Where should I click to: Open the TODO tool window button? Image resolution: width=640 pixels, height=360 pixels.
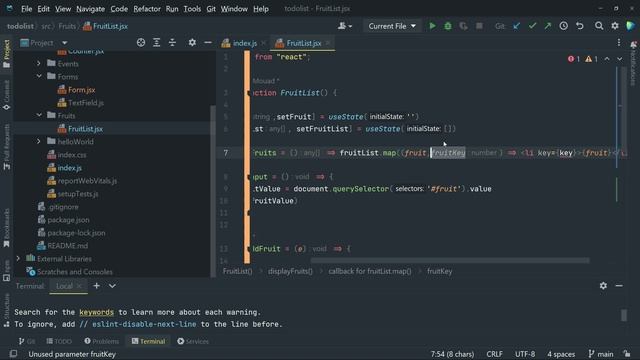click(59, 341)
